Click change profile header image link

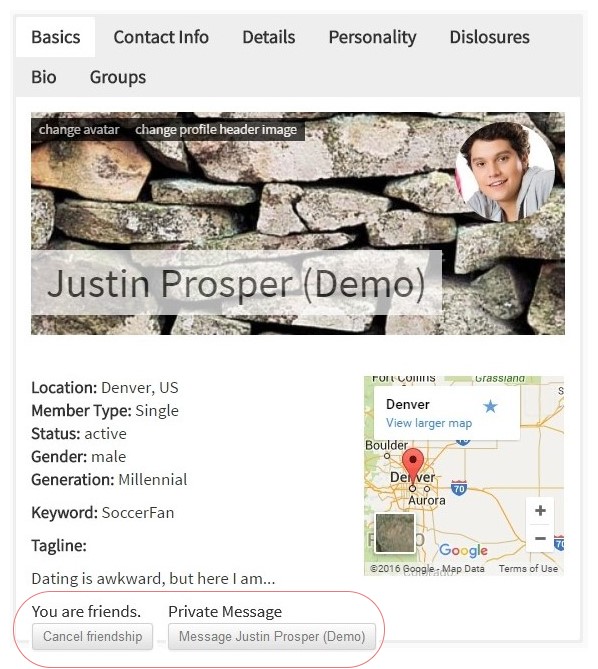[x=216, y=129]
